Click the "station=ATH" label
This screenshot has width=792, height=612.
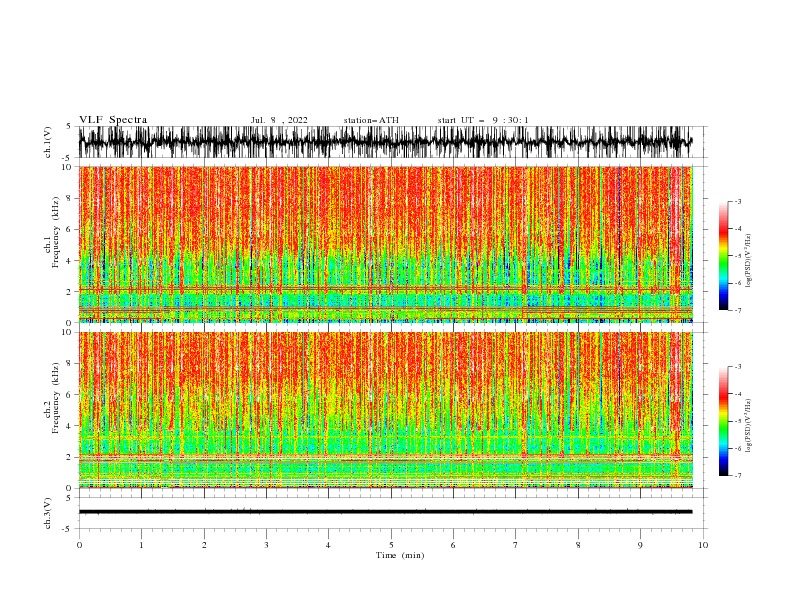[371, 120]
